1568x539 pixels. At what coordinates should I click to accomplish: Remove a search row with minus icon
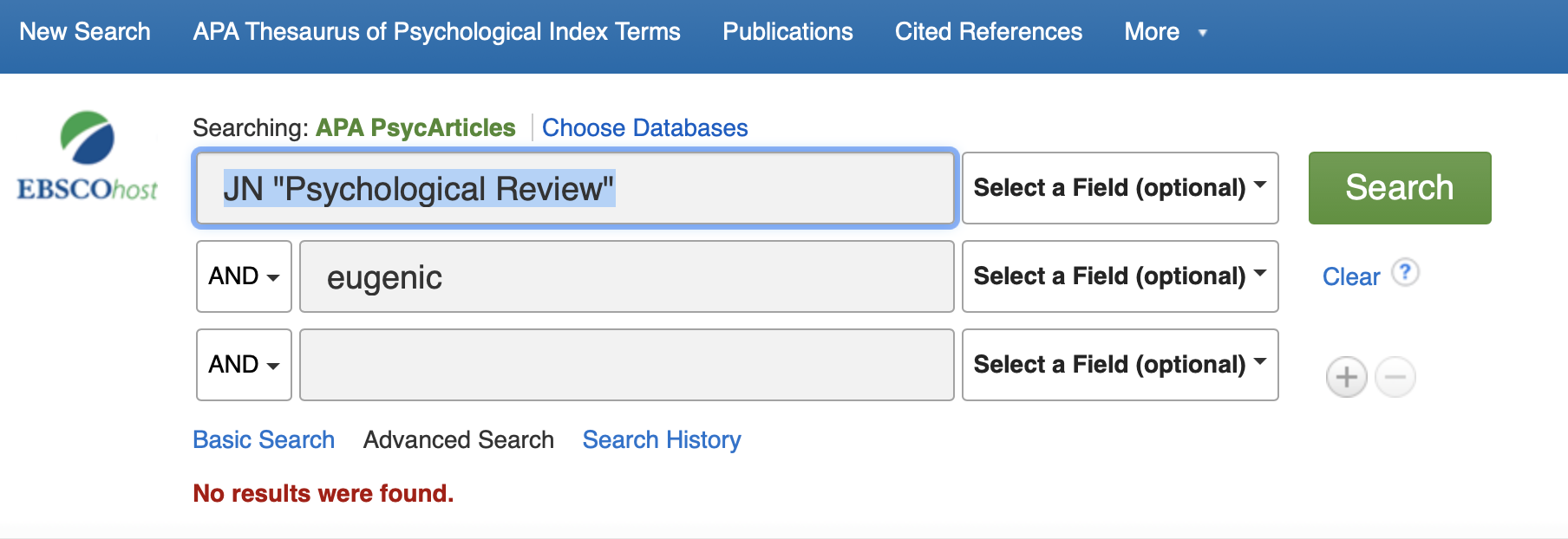tap(1395, 377)
